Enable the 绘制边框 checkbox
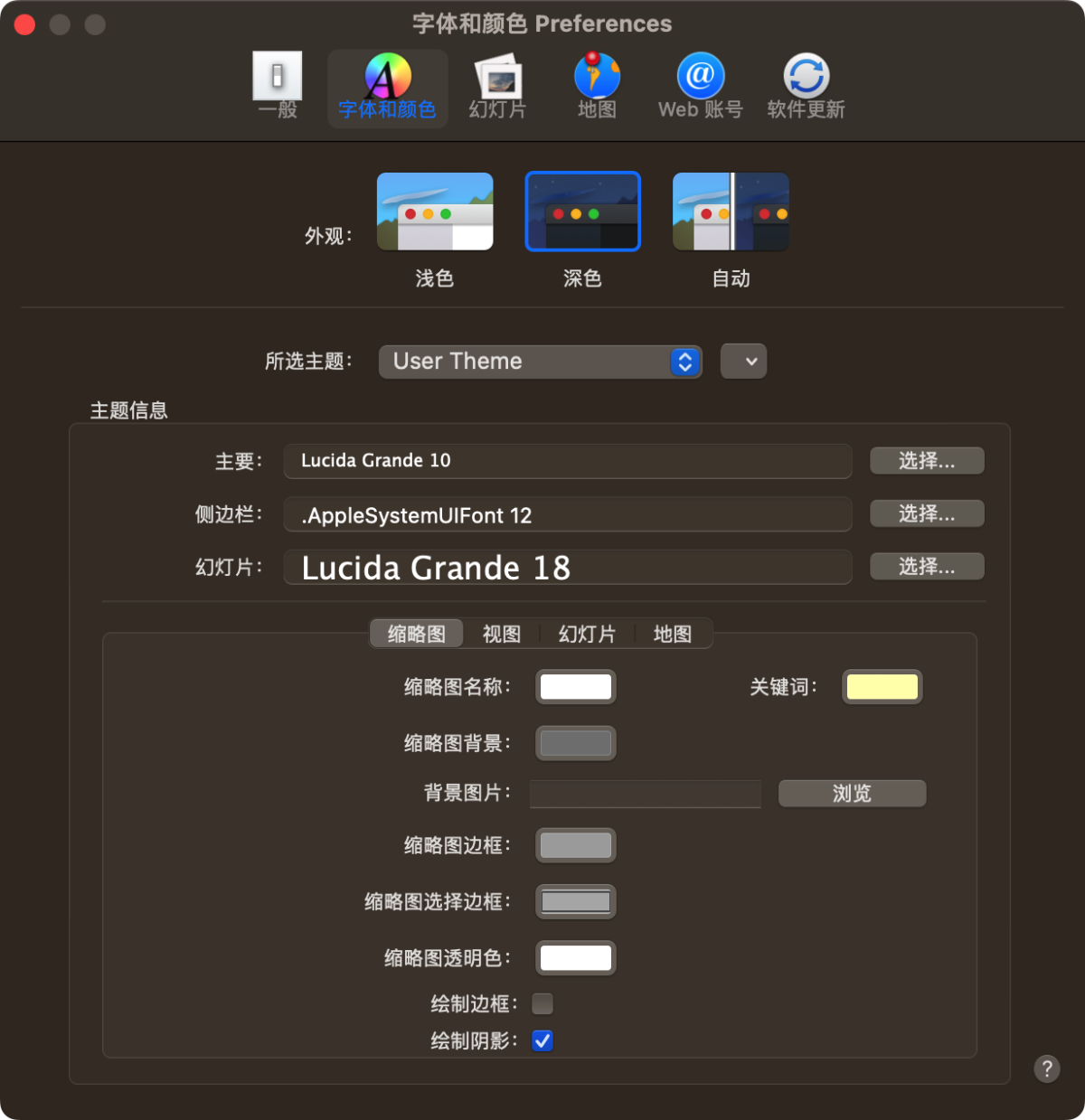The height and width of the screenshot is (1120, 1085). point(542,1003)
